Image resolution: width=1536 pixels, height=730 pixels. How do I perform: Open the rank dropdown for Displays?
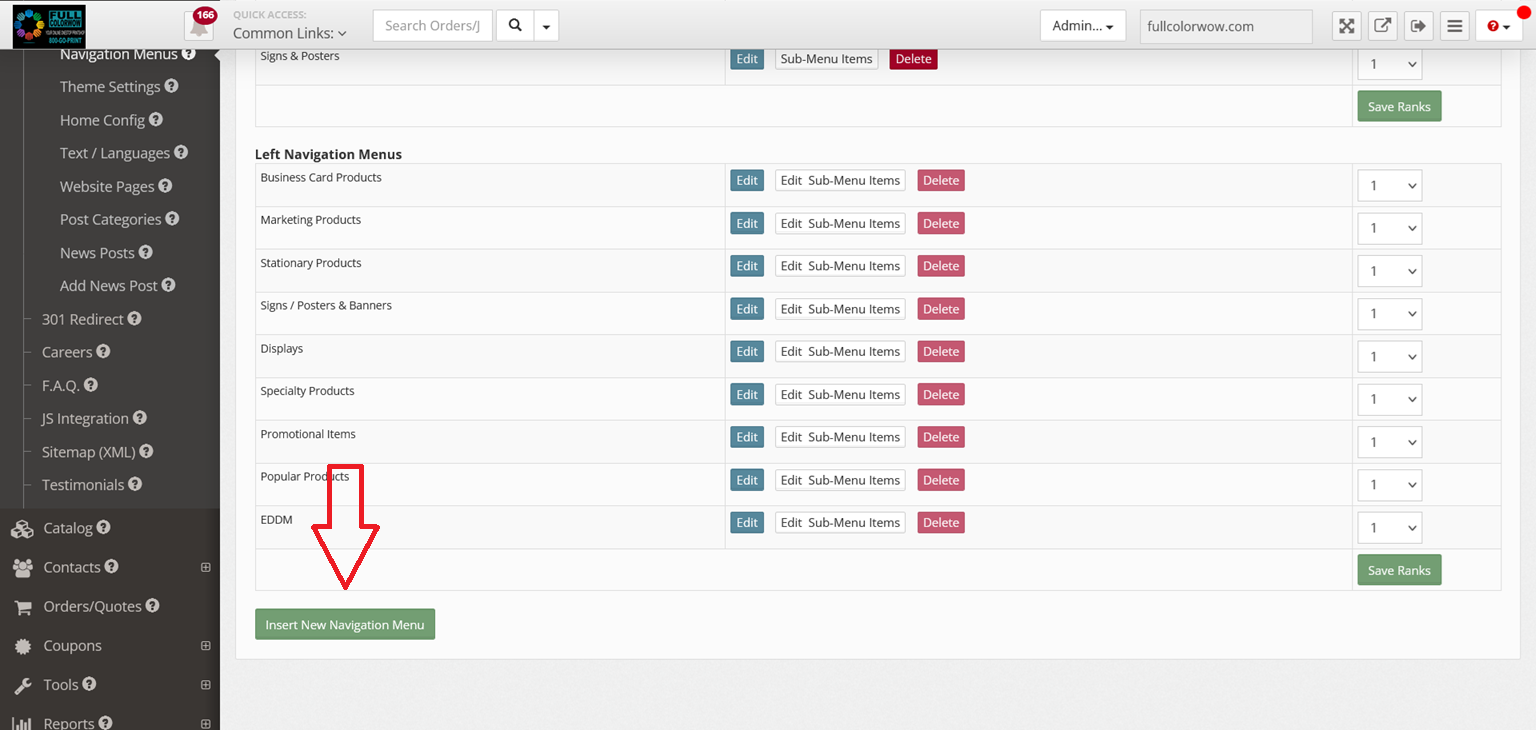(1389, 356)
